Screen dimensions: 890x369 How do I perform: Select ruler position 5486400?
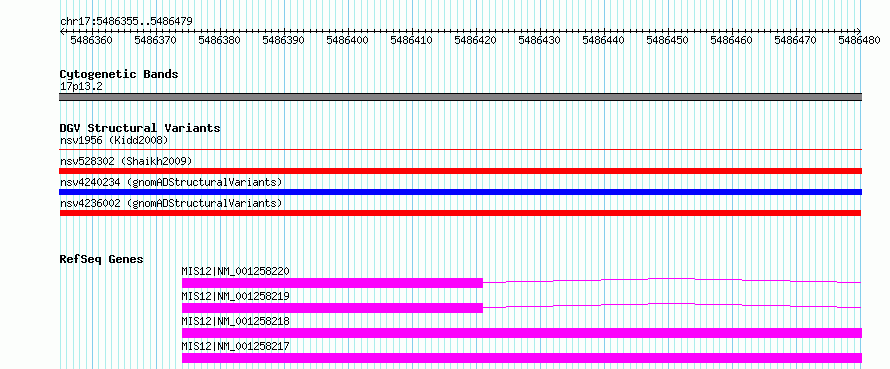coord(347,40)
